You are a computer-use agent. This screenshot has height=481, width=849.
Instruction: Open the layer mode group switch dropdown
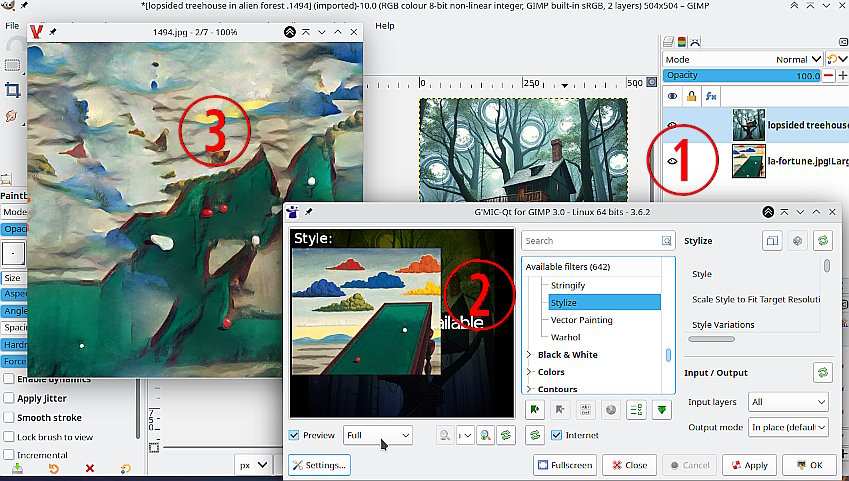coord(837,59)
